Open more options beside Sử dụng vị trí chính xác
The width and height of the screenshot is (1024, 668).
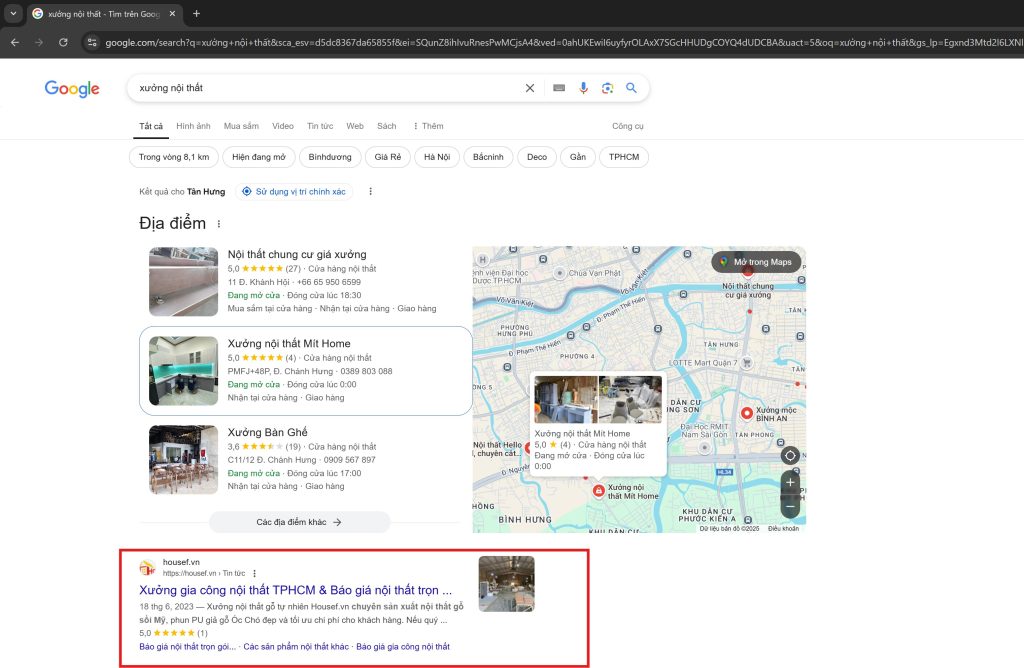click(x=370, y=191)
